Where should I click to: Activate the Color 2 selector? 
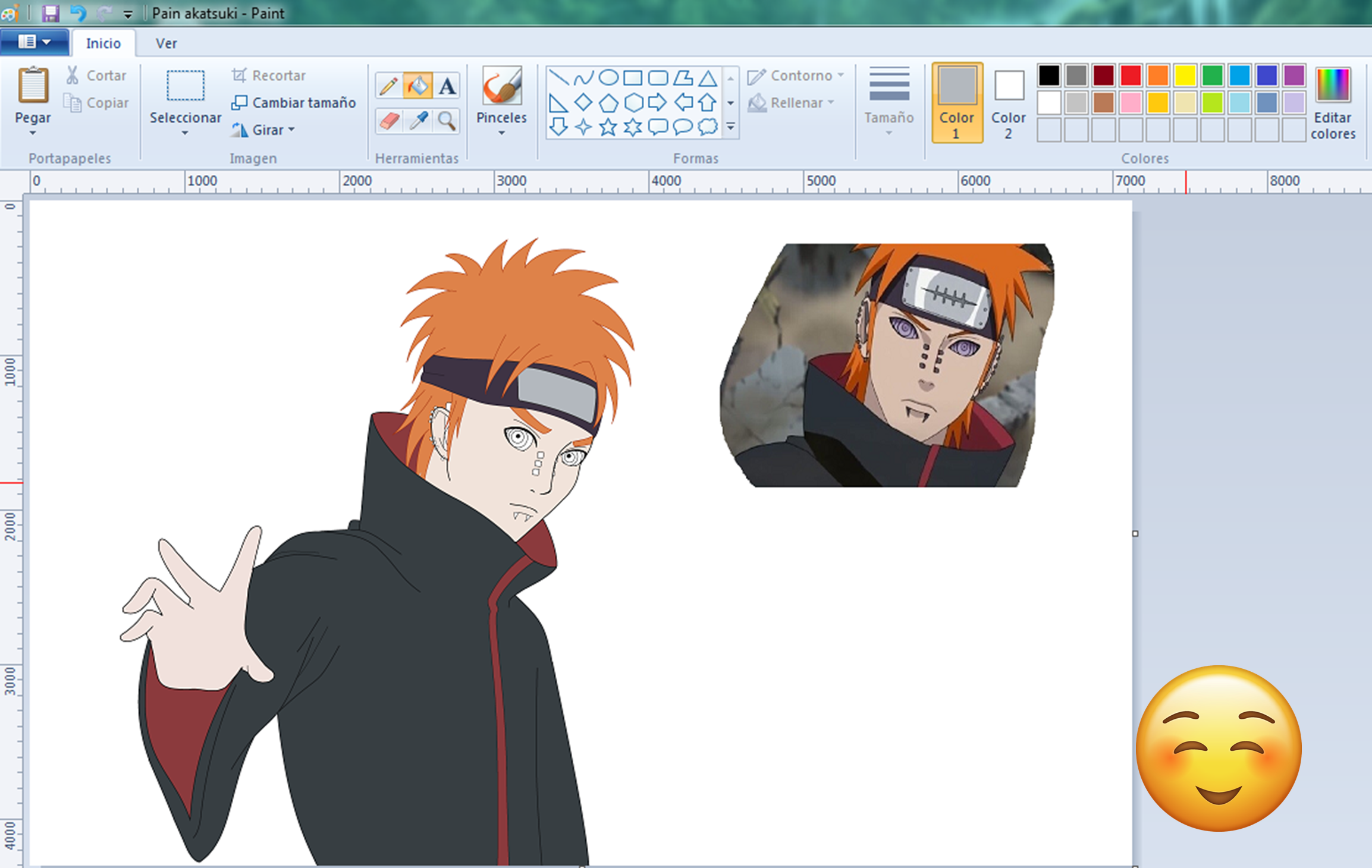point(1008,103)
